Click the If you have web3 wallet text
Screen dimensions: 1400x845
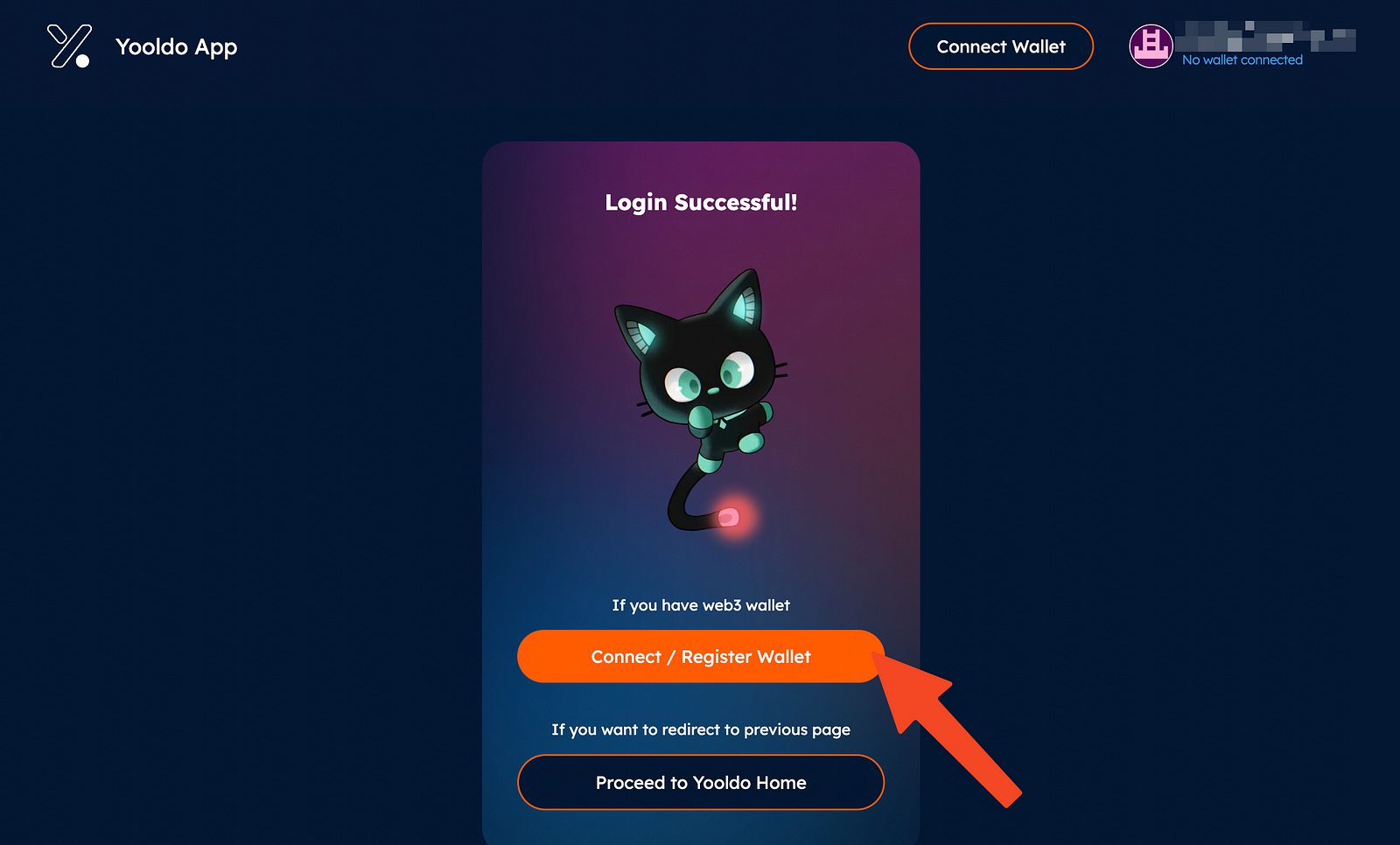point(701,605)
